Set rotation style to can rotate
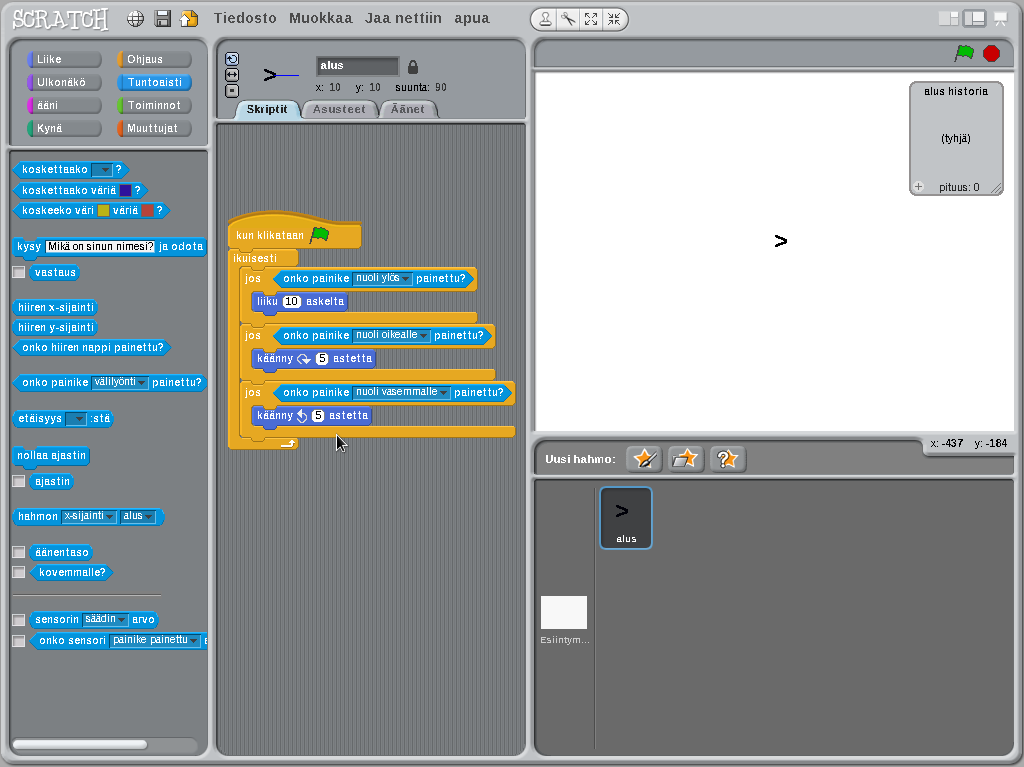1024x767 pixels. (x=232, y=59)
